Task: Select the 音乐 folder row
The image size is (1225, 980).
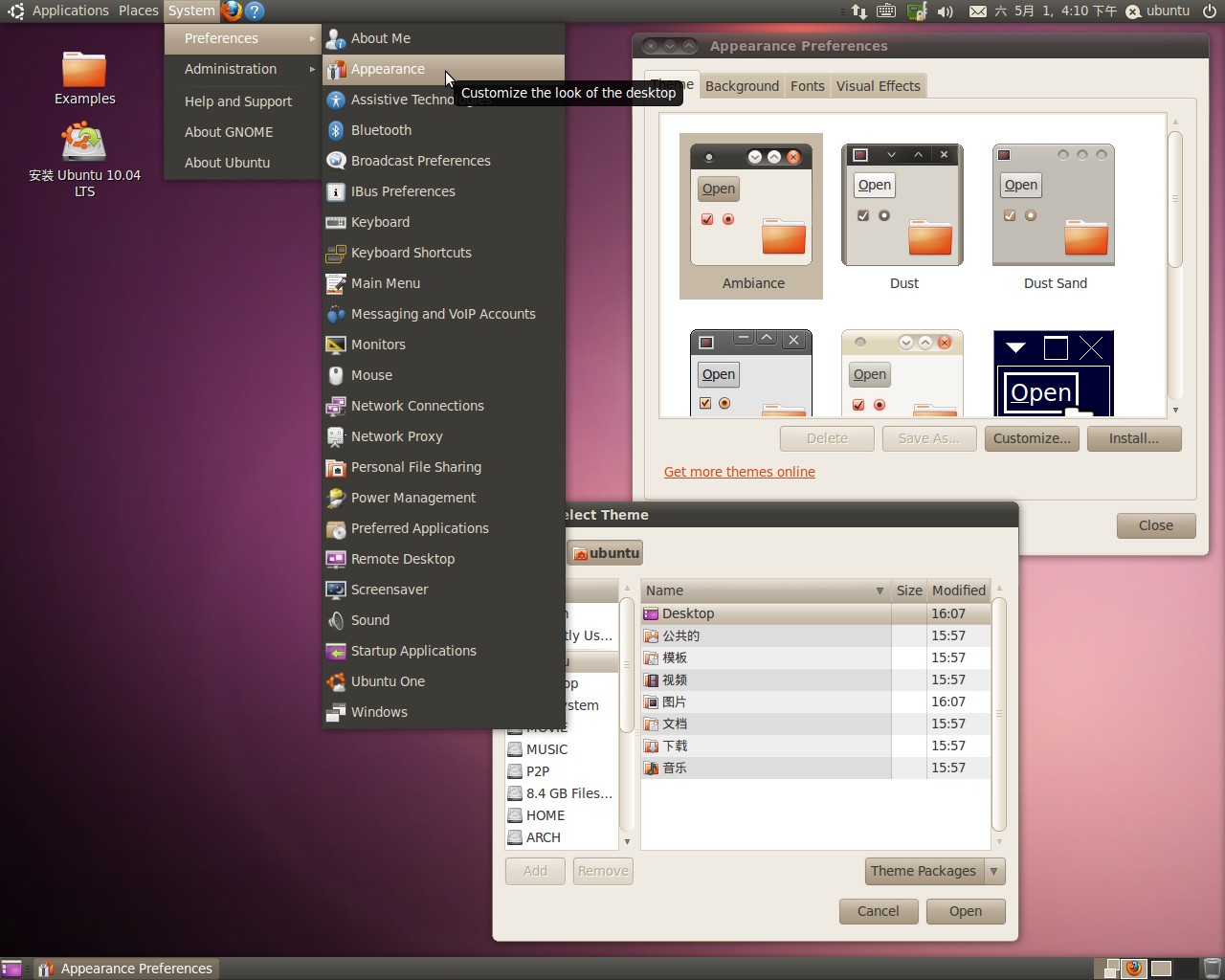Action: click(x=815, y=768)
